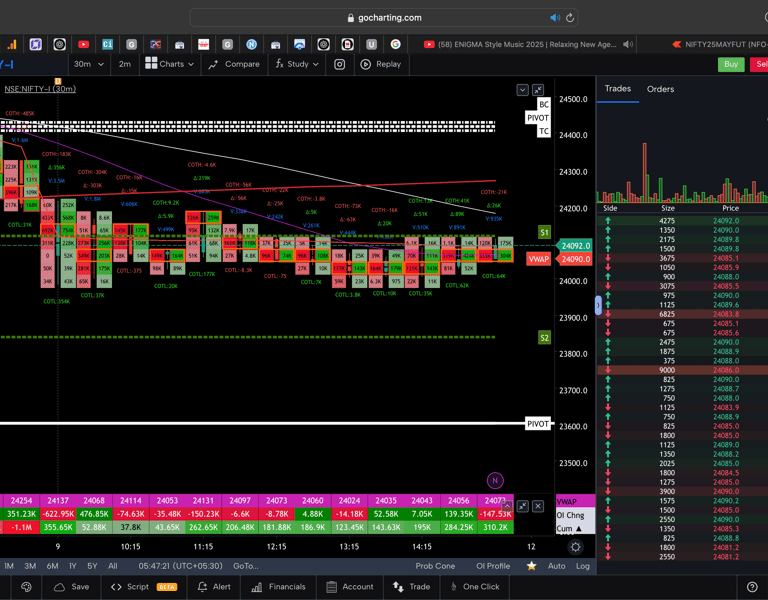
Task: Switch to the Orders tab
Action: 660,89
